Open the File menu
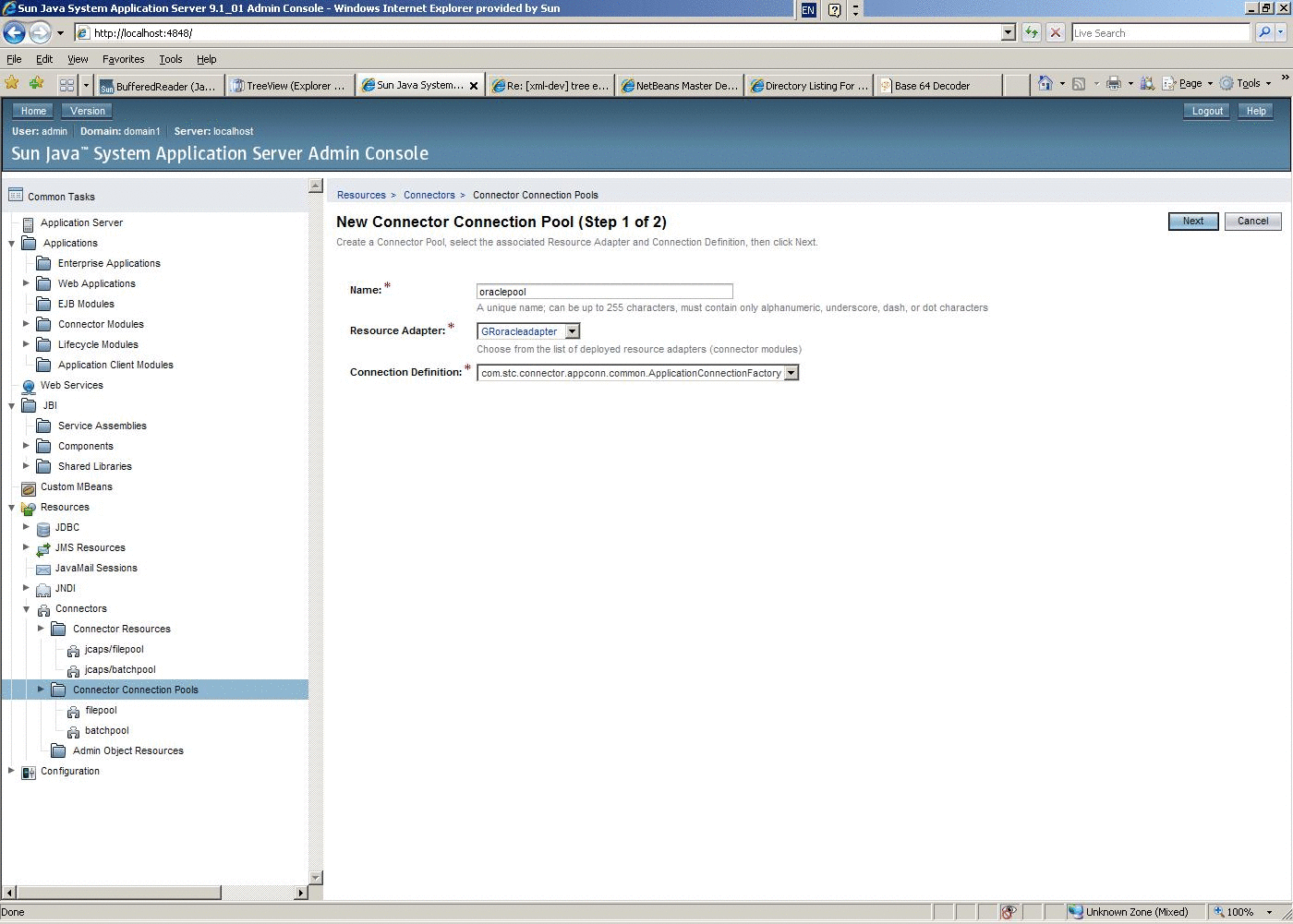1293x924 pixels. (x=14, y=59)
